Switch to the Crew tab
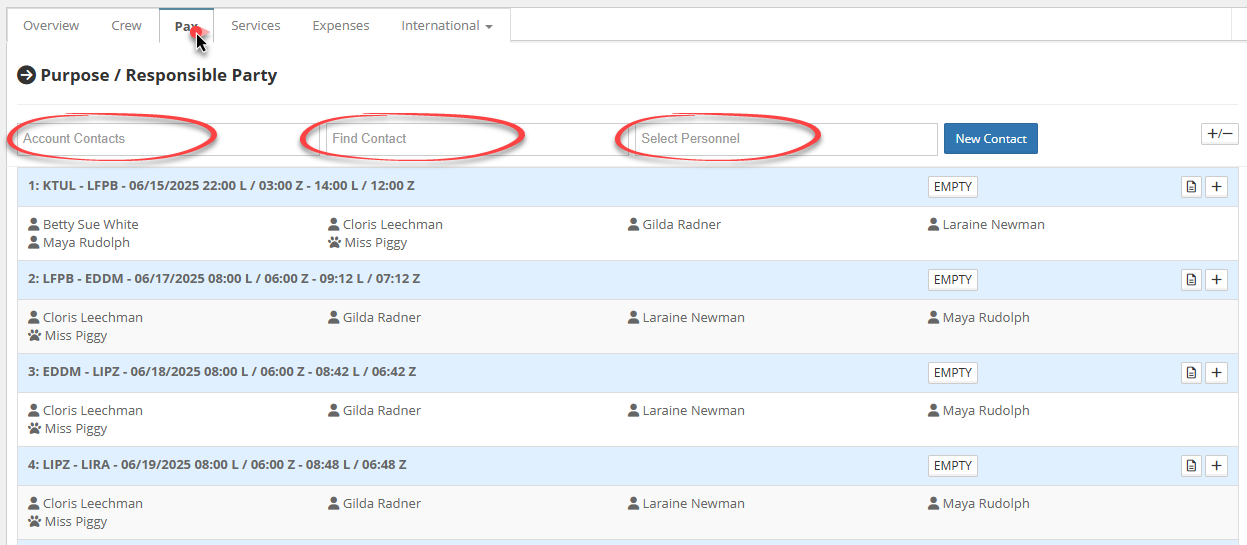This screenshot has width=1247, height=545. [126, 26]
